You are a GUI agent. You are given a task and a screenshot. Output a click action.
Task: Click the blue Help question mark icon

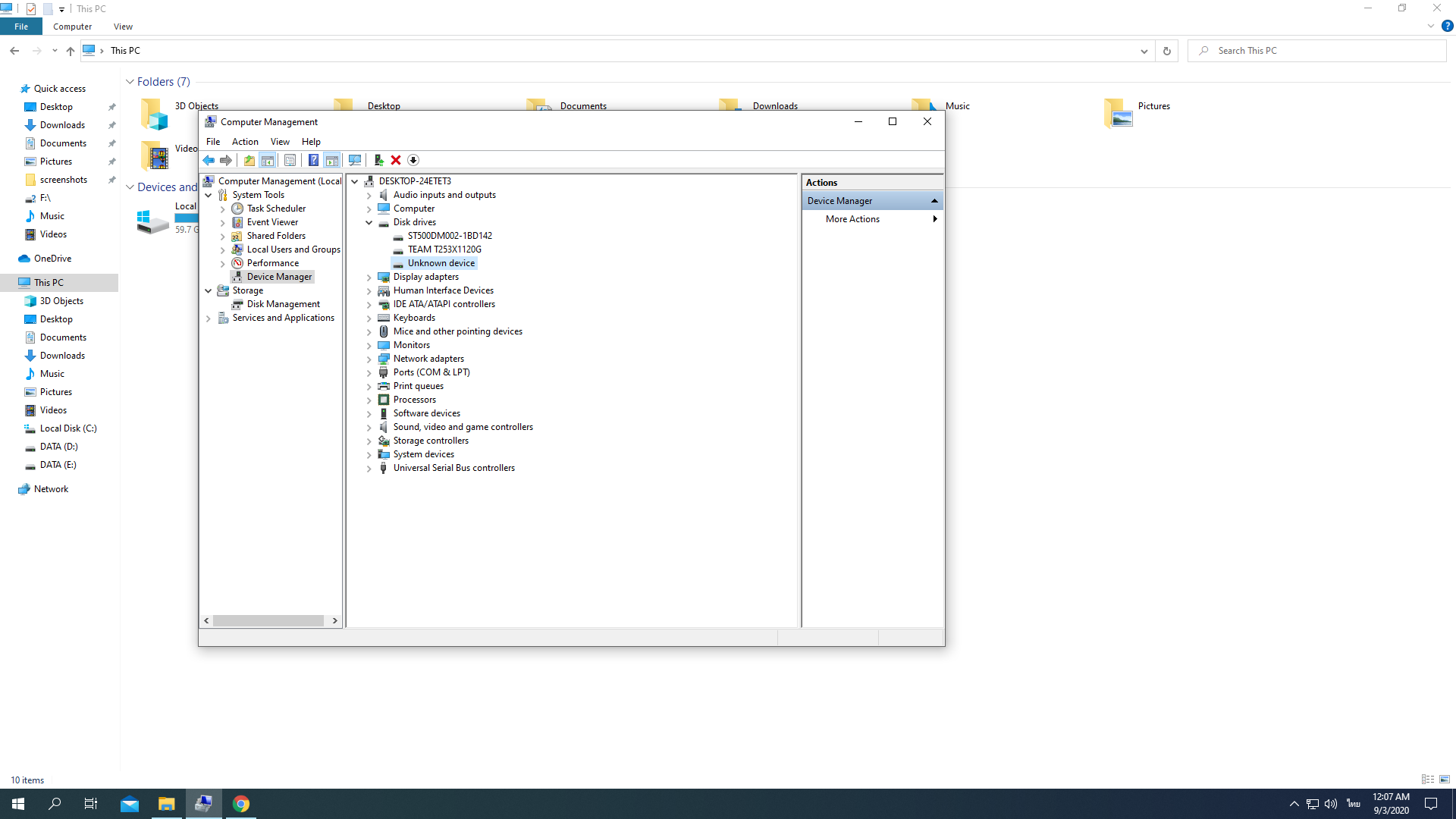click(313, 160)
